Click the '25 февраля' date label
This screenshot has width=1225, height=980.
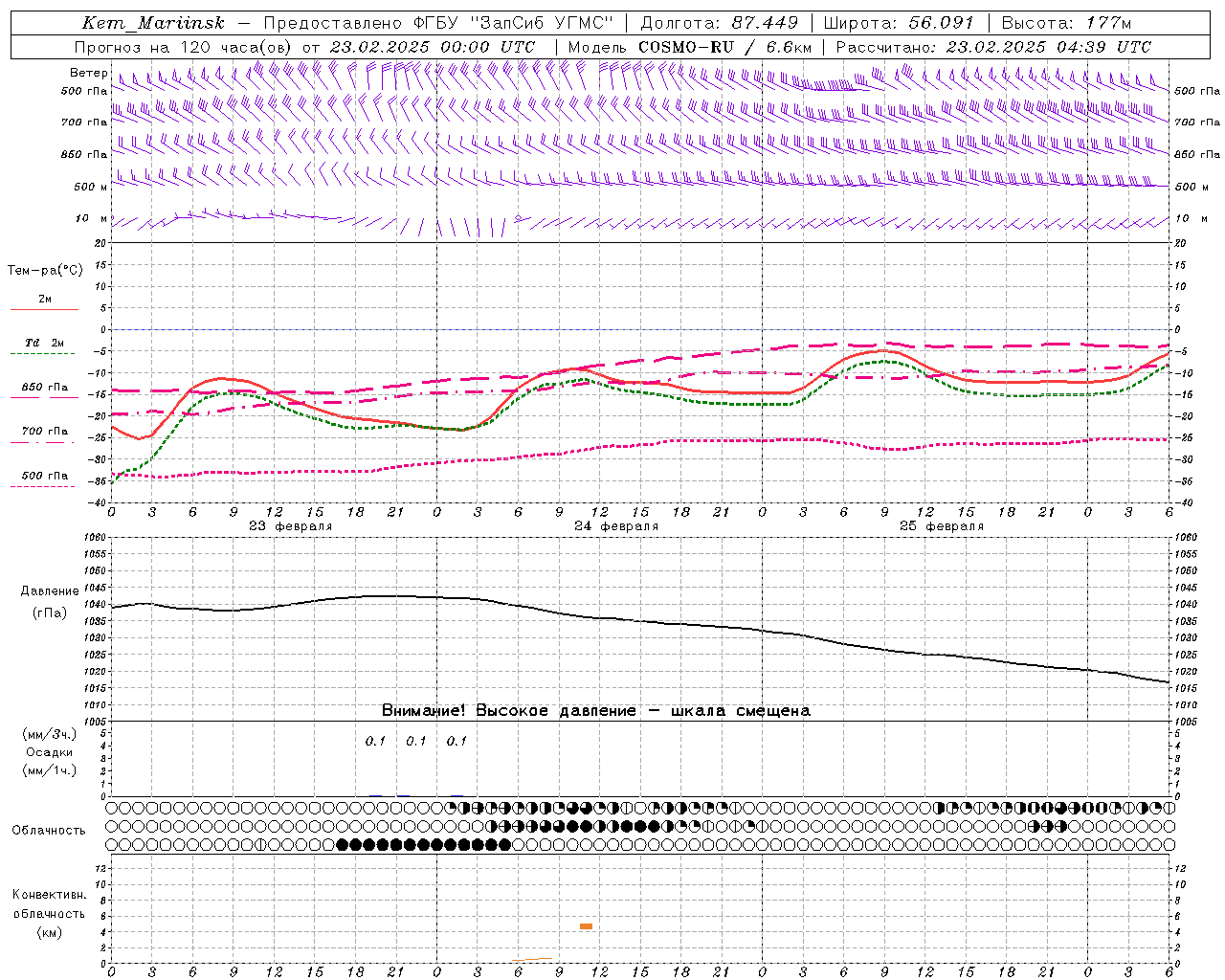(941, 526)
